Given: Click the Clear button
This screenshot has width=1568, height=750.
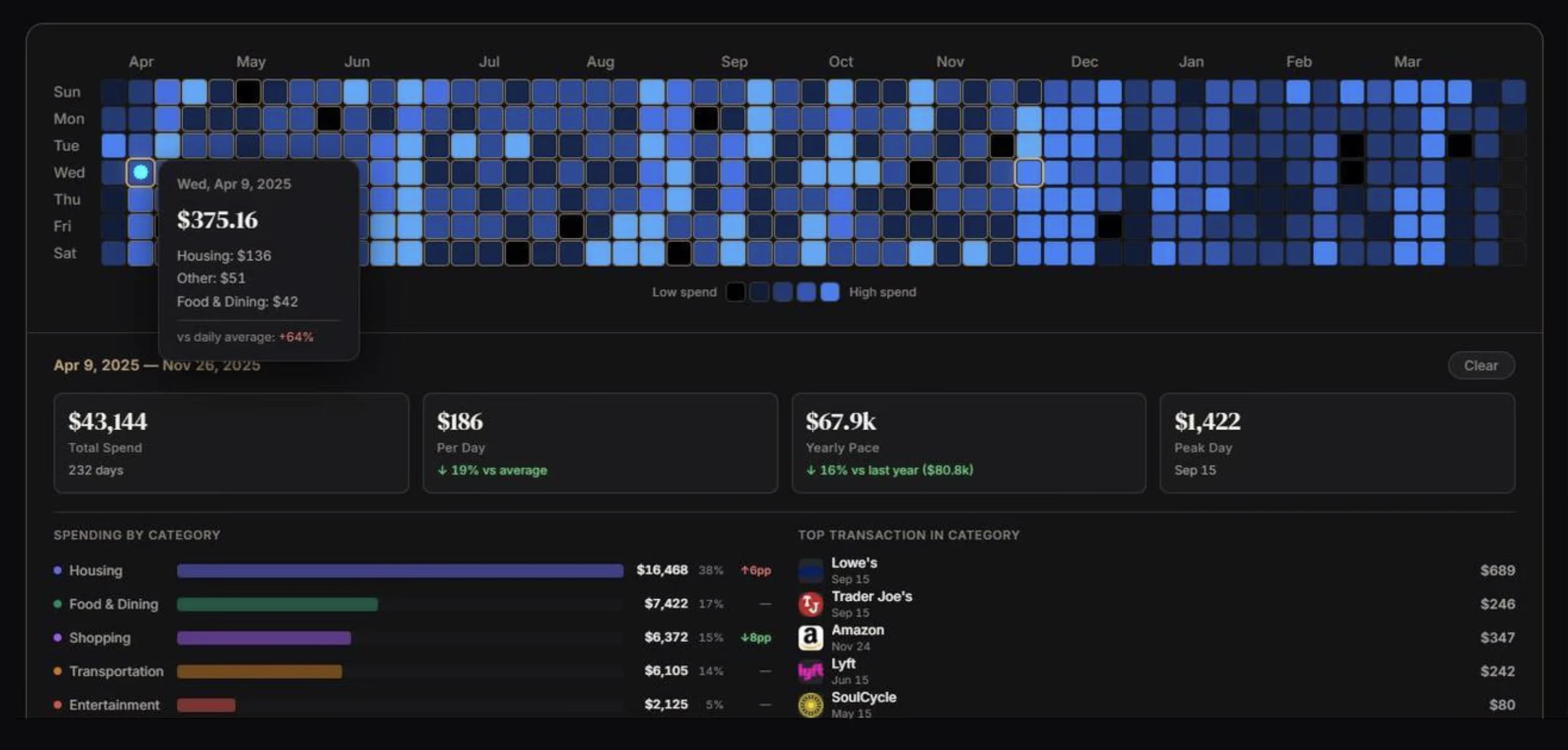Looking at the screenshot, I should pyautogui.click(x=1482, y=365).
